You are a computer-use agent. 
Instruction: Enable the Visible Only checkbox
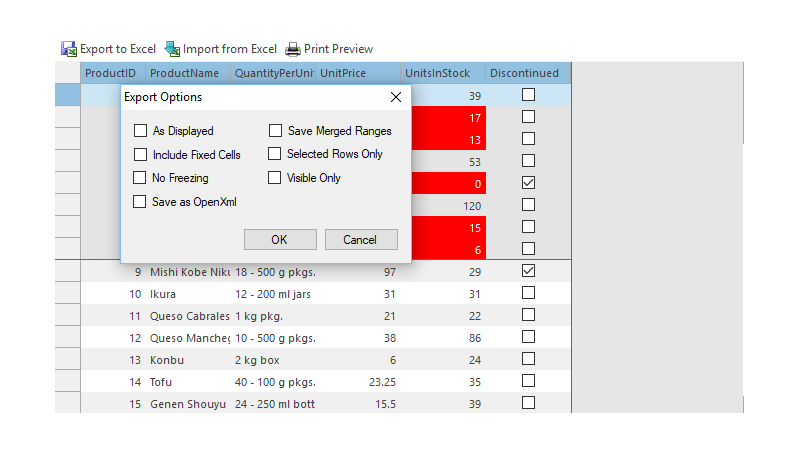tap(274, 178)
